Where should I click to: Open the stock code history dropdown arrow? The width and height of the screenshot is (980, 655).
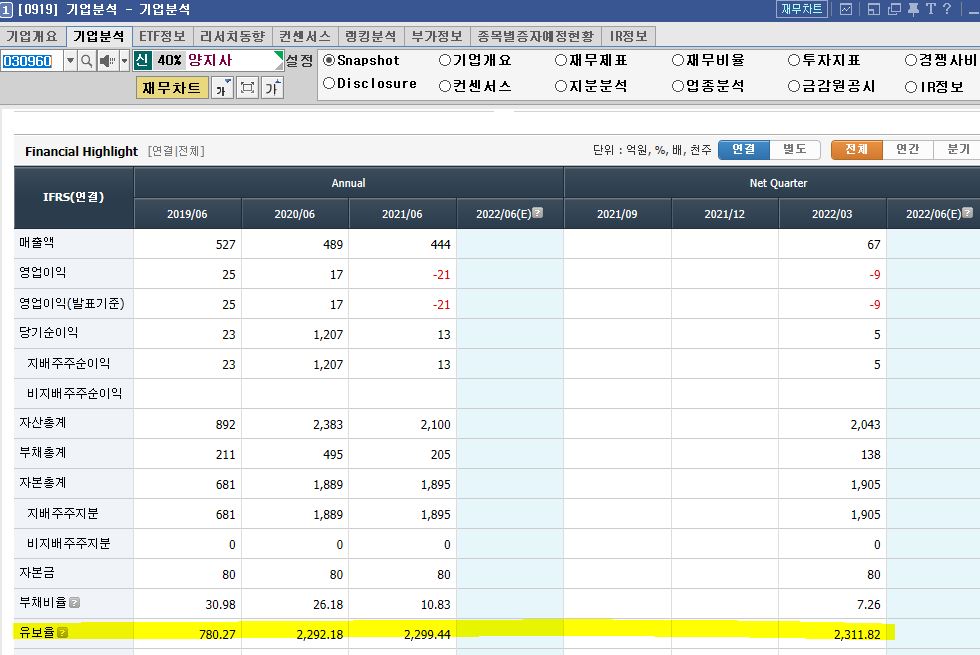[70, 61]
